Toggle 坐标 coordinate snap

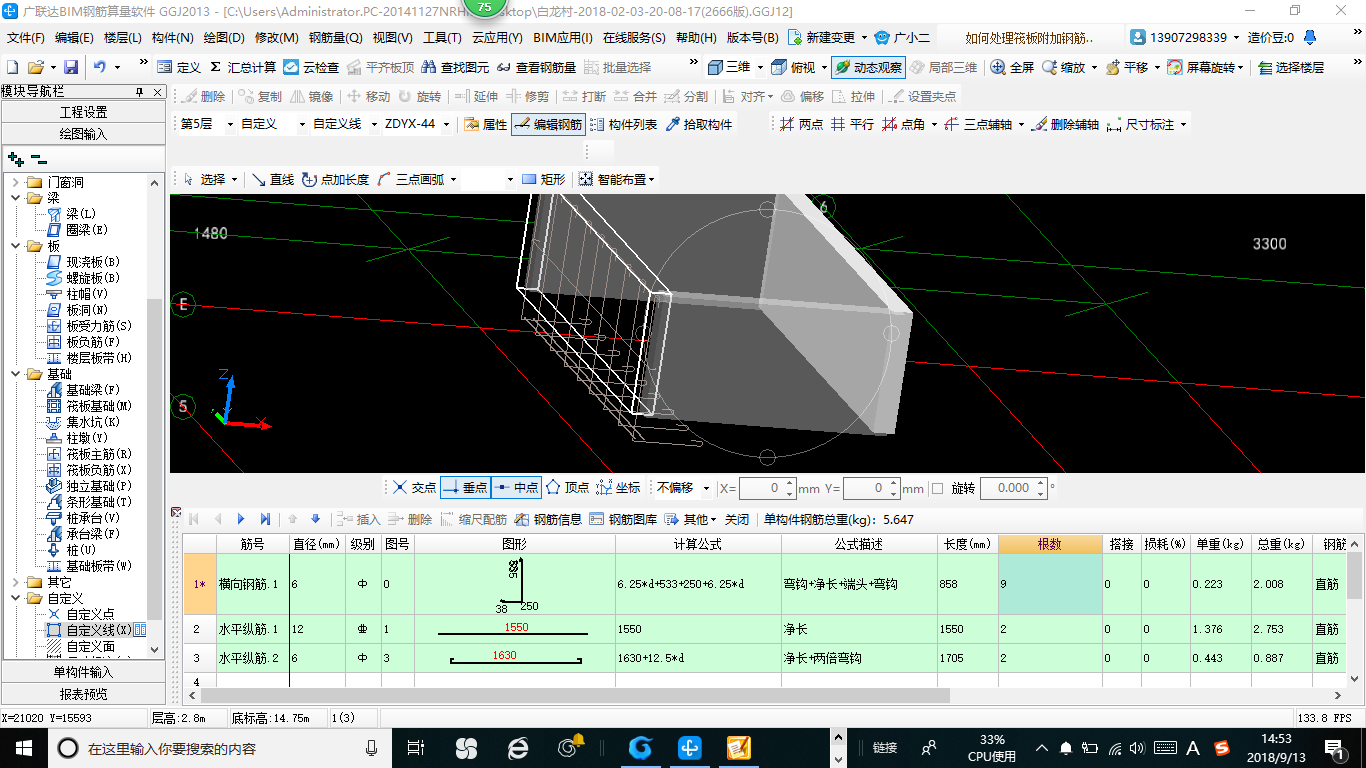[618, 488]
